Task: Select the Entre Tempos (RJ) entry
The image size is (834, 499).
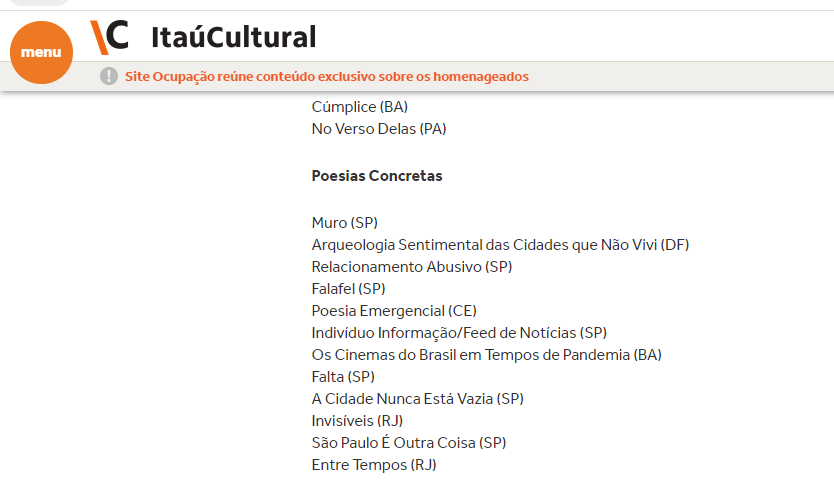Action: pos(374,465)
